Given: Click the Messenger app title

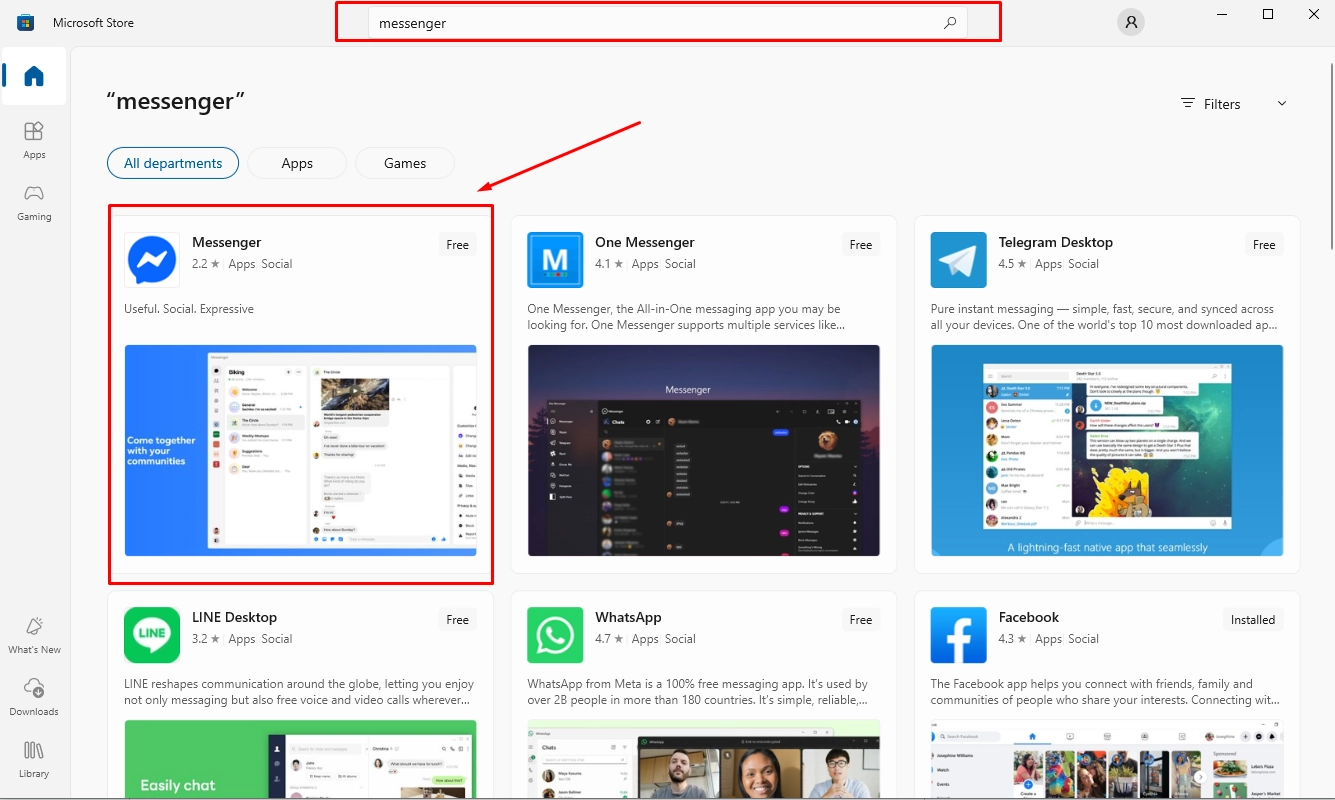Looking at the screenshot, I should (x=227, y=242).
